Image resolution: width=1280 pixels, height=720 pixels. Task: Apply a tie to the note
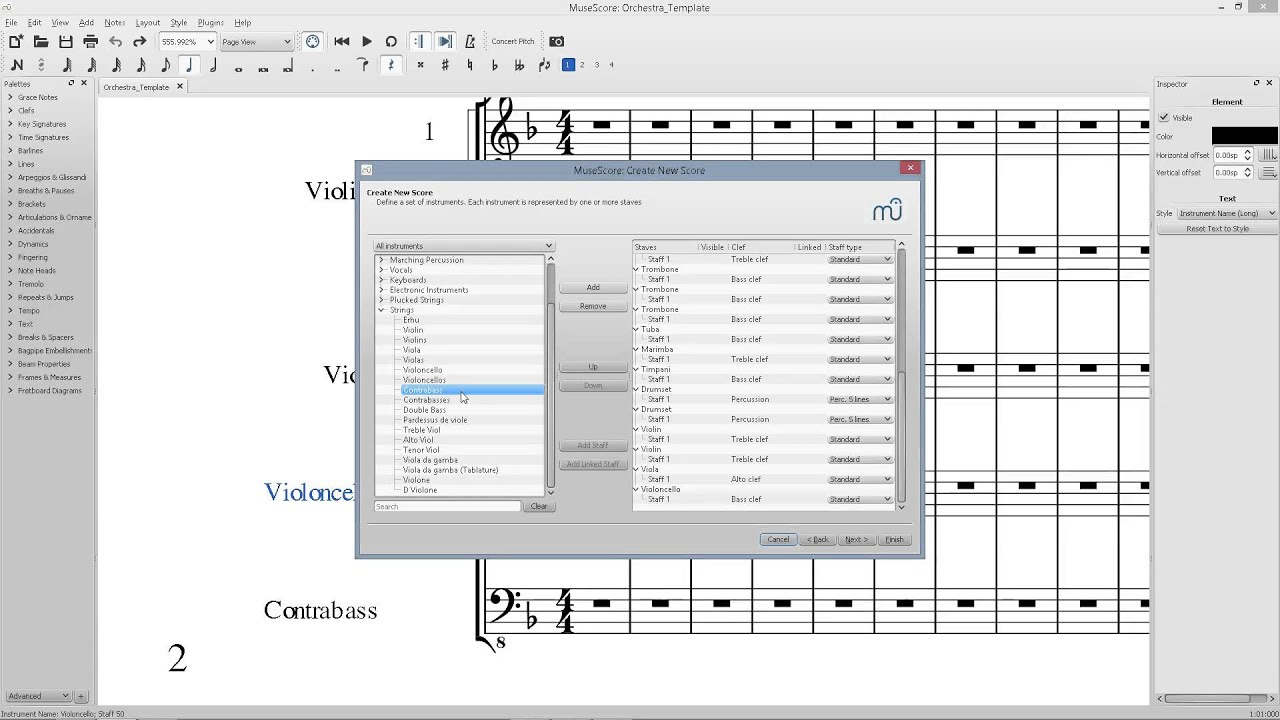pos(363,65)
